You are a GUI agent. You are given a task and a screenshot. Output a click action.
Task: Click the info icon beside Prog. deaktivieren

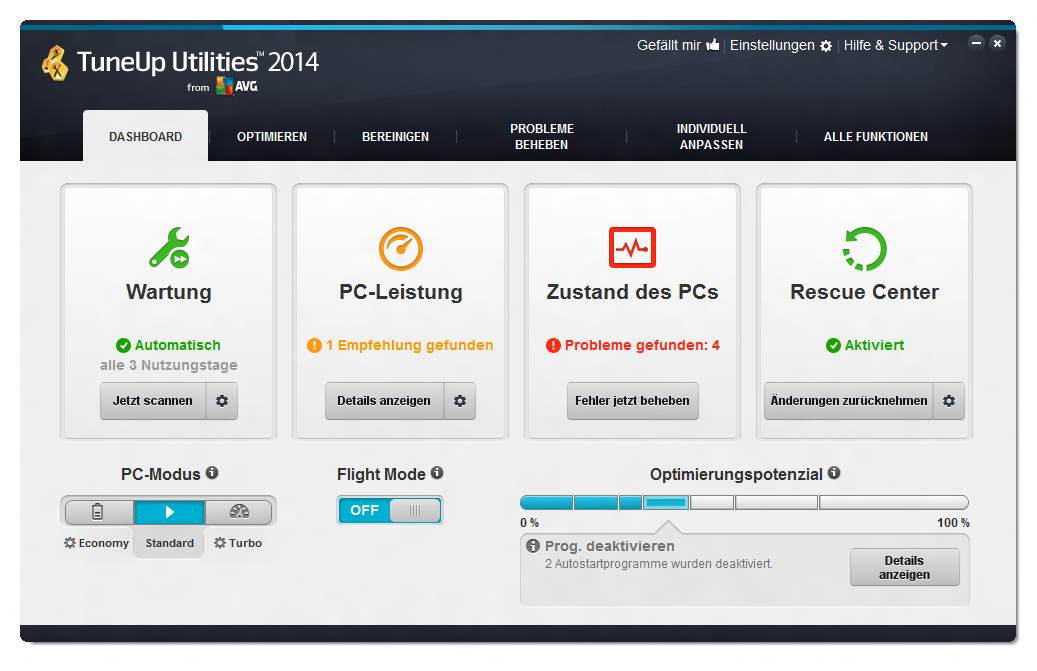(533, 546)
